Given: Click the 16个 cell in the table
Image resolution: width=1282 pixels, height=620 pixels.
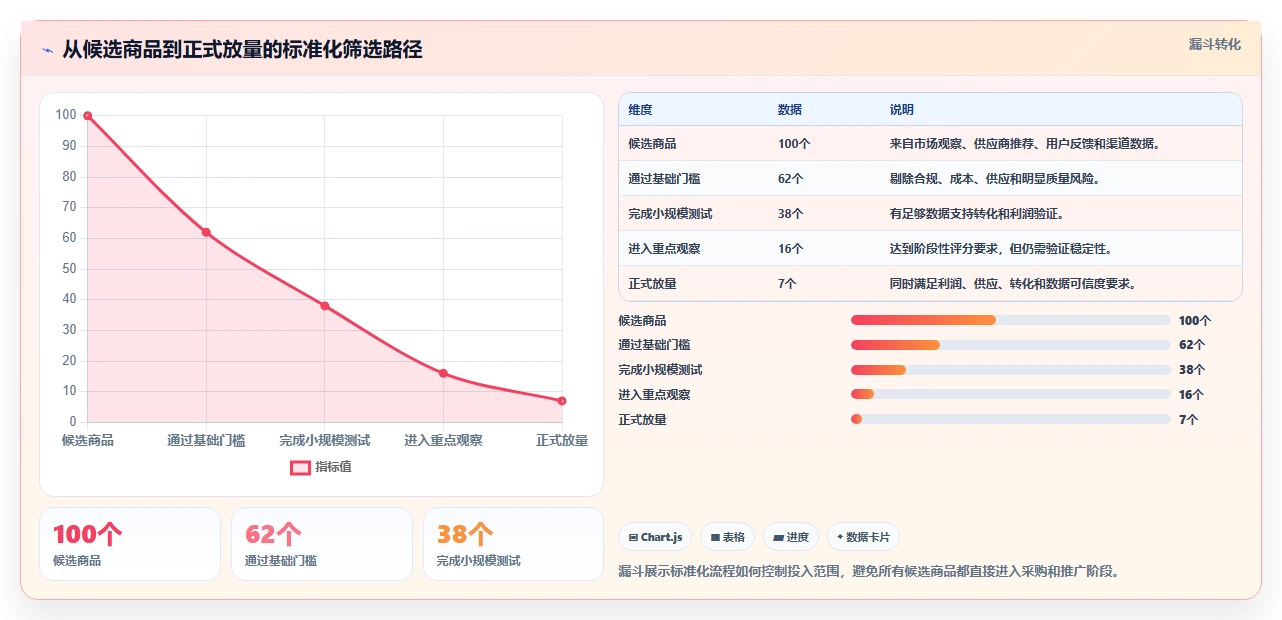Looking at the screenshot, I should click(x=791, y=249).
